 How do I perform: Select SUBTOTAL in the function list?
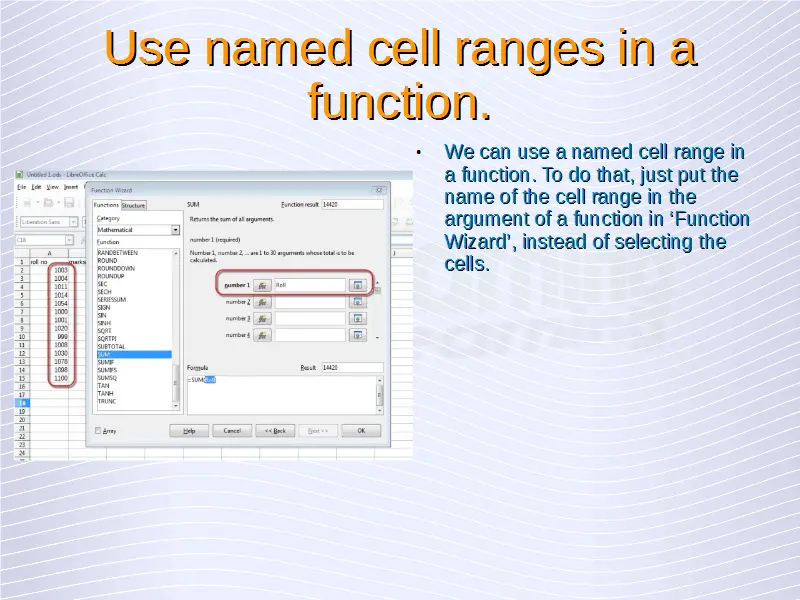coord(111,347)
